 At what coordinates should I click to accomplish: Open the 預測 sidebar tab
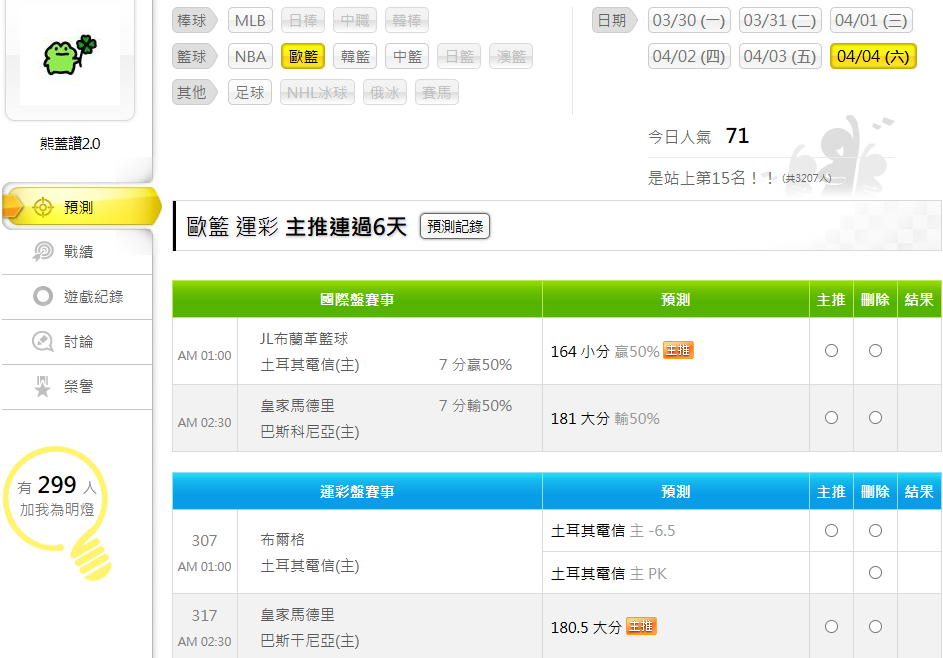(81, 208)
